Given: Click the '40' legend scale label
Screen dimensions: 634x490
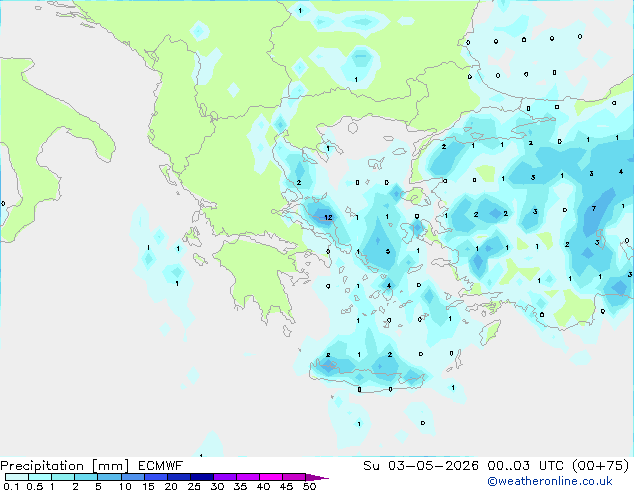Looking at the screenshot, I should point(263,486).
